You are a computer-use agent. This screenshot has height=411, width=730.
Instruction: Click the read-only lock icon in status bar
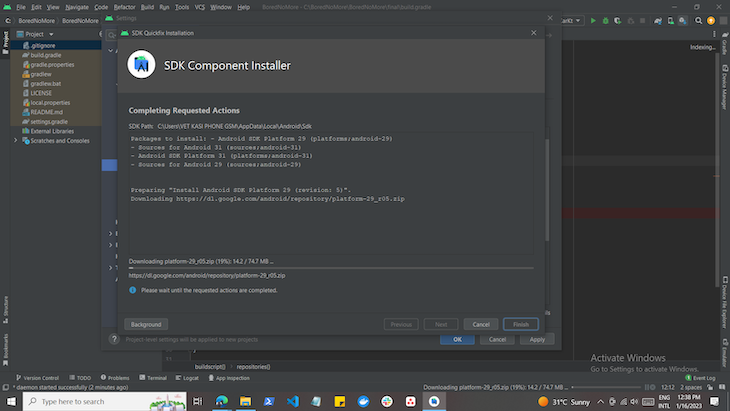point(710,387)
